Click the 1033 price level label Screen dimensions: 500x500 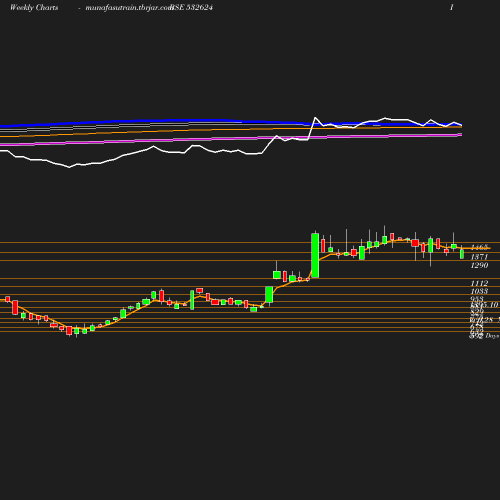[479, 291]
